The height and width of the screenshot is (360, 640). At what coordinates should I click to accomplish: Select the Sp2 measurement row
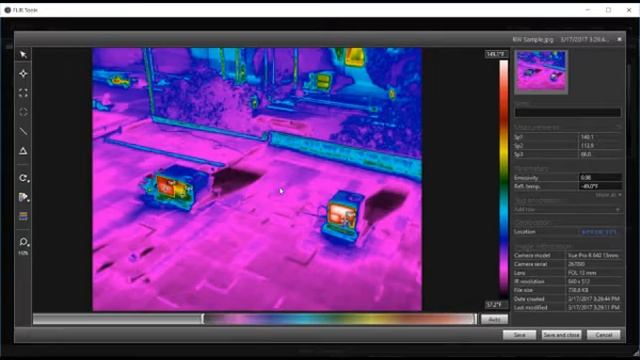(x=568, y=146)
